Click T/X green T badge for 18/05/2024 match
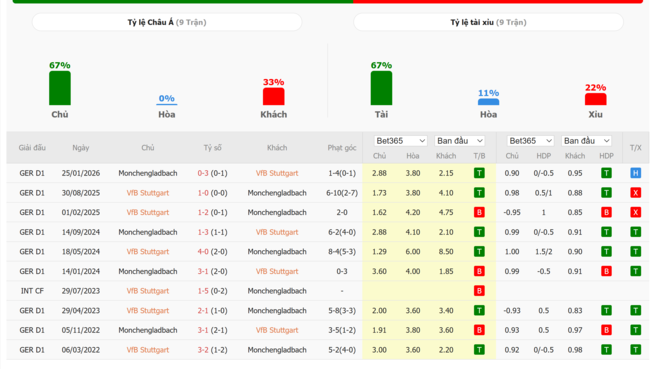 point(635,252)
